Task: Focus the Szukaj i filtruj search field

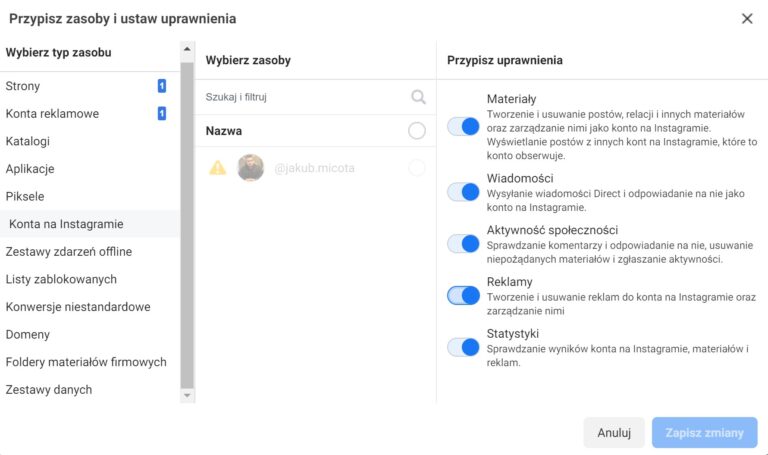Action: click(x=304, y=97)
